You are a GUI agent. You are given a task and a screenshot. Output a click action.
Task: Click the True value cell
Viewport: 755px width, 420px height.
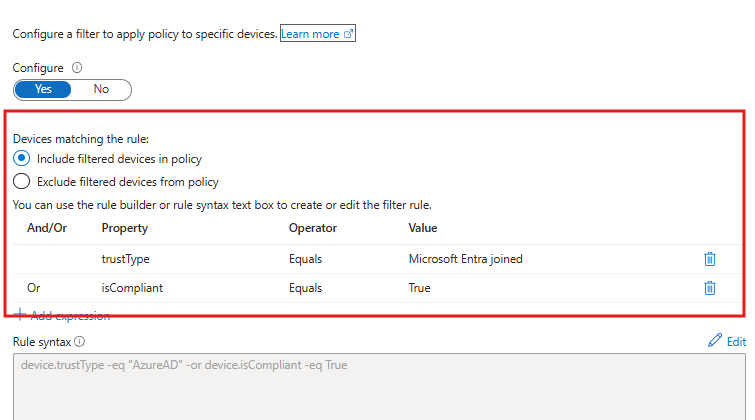click(419, 288)
